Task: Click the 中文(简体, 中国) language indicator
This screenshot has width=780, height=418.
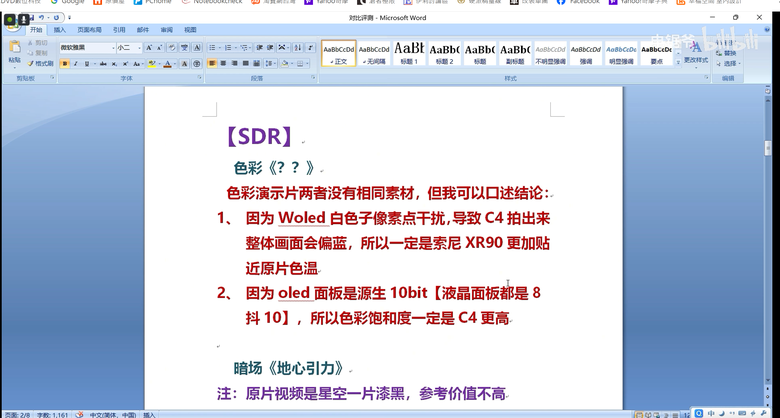Action: tap(113, 415)
